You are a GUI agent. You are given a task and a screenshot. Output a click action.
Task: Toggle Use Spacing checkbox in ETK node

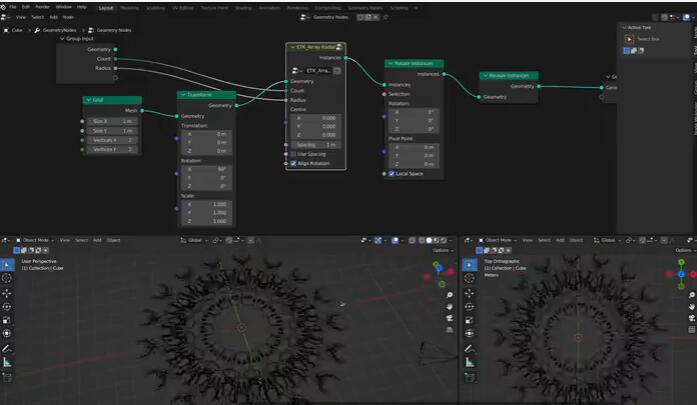293,154
